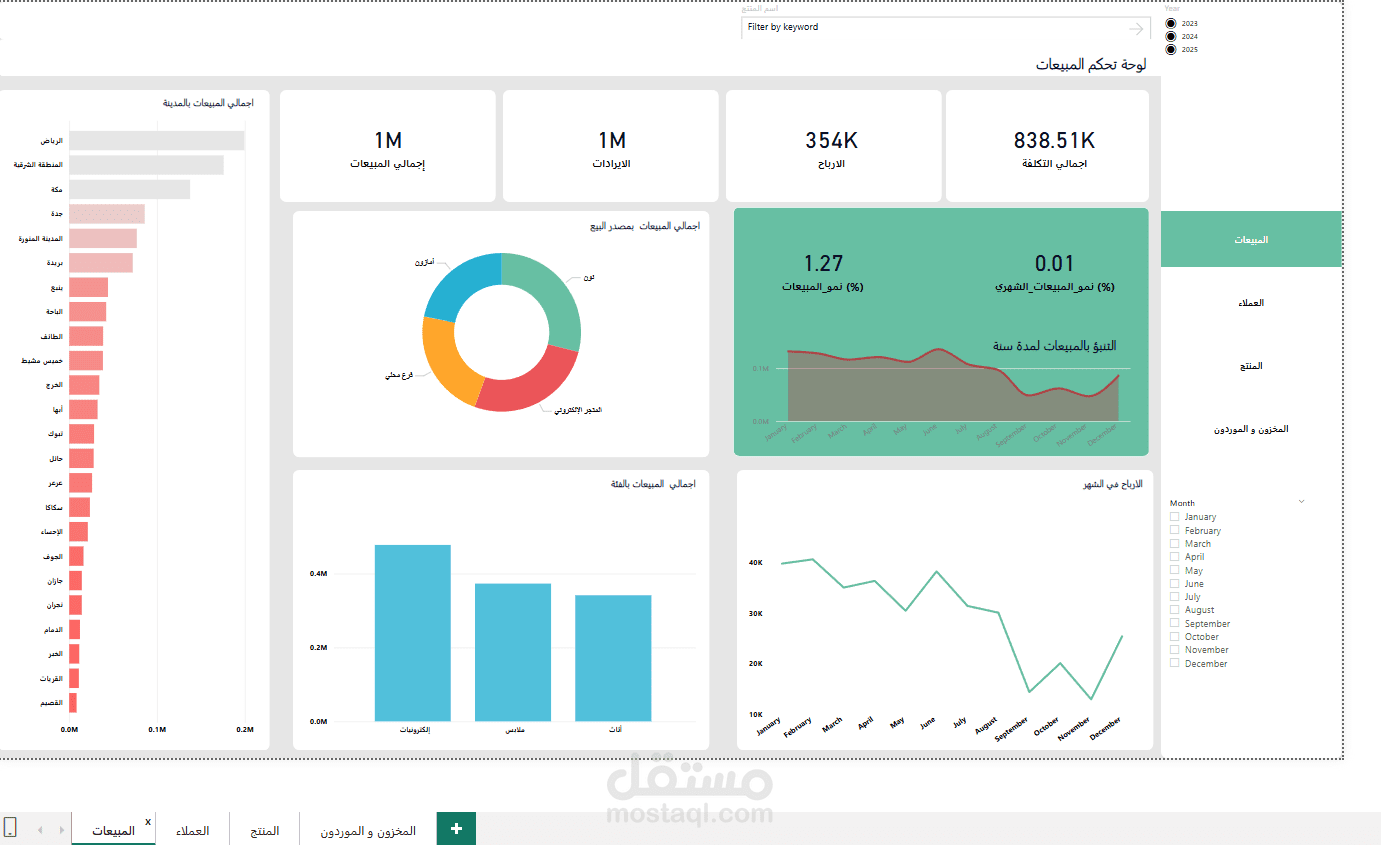Switch to the المنتج page tab
The height and width of the screenshot is (845, 1381).
click(x=265, y=831)
